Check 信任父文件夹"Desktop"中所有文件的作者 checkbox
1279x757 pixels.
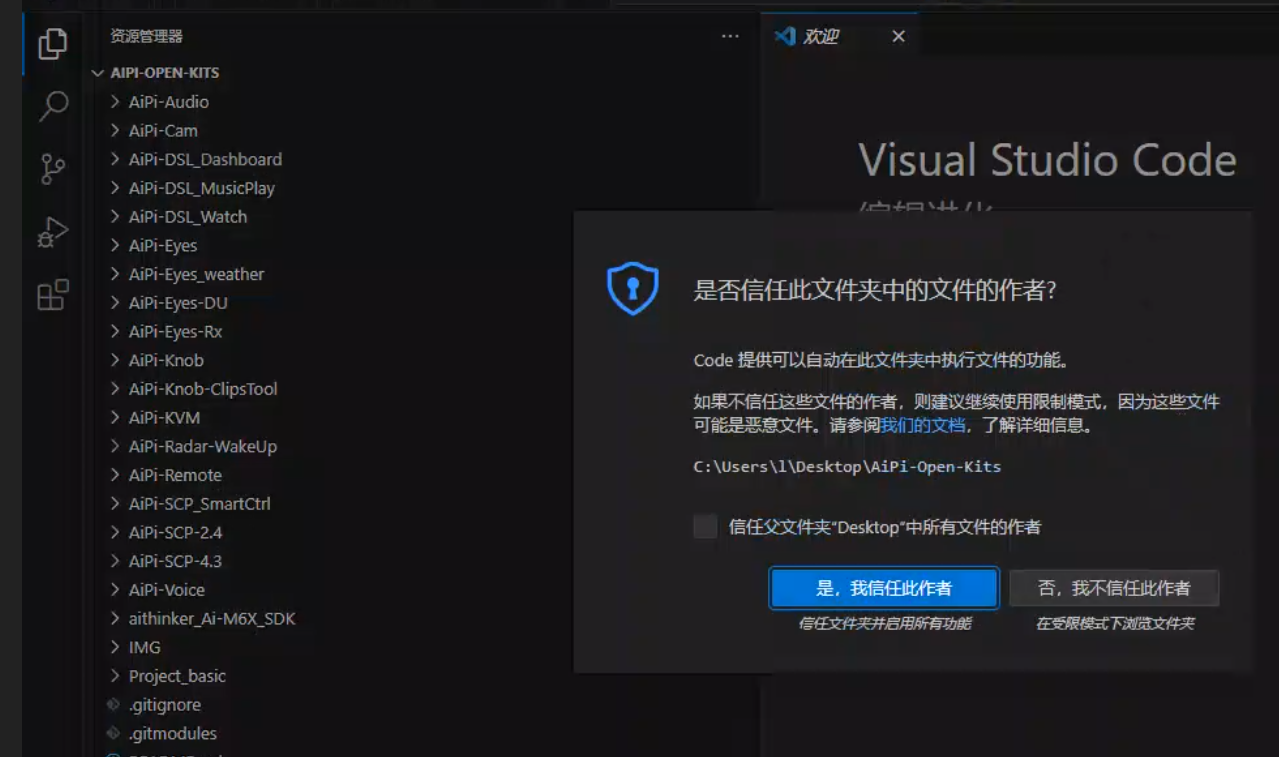click(705, 527)
